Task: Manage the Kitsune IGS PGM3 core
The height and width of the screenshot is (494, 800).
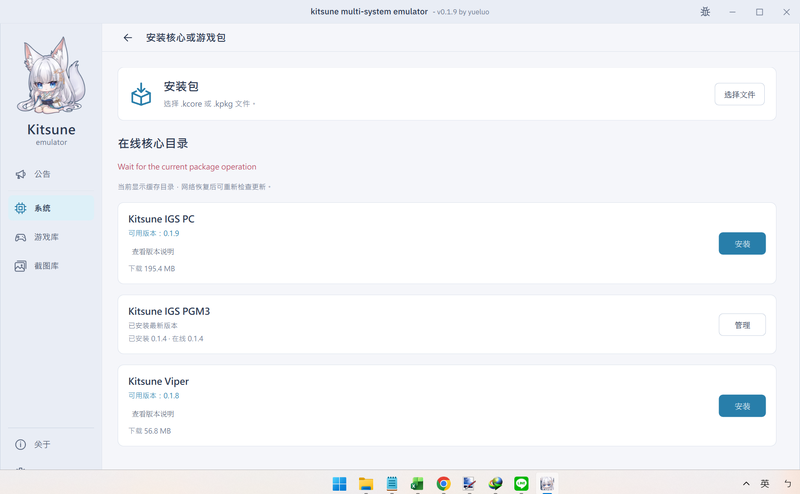Action: [742, 325]
